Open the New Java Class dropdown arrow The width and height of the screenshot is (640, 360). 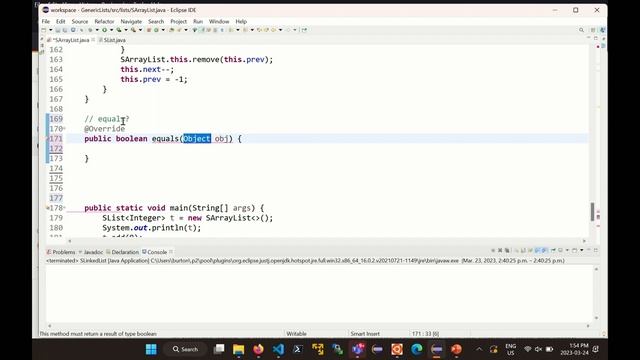pyautogui.click(x=163, y=30)
